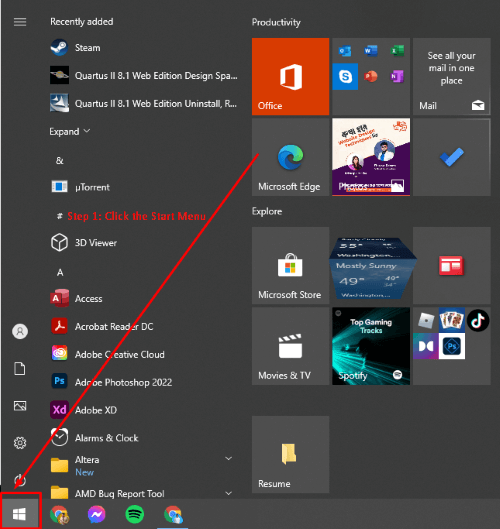Open the To Do checkmark tile
The width and height of the screenshot is (500, 529).
click(x=451, y=157)
